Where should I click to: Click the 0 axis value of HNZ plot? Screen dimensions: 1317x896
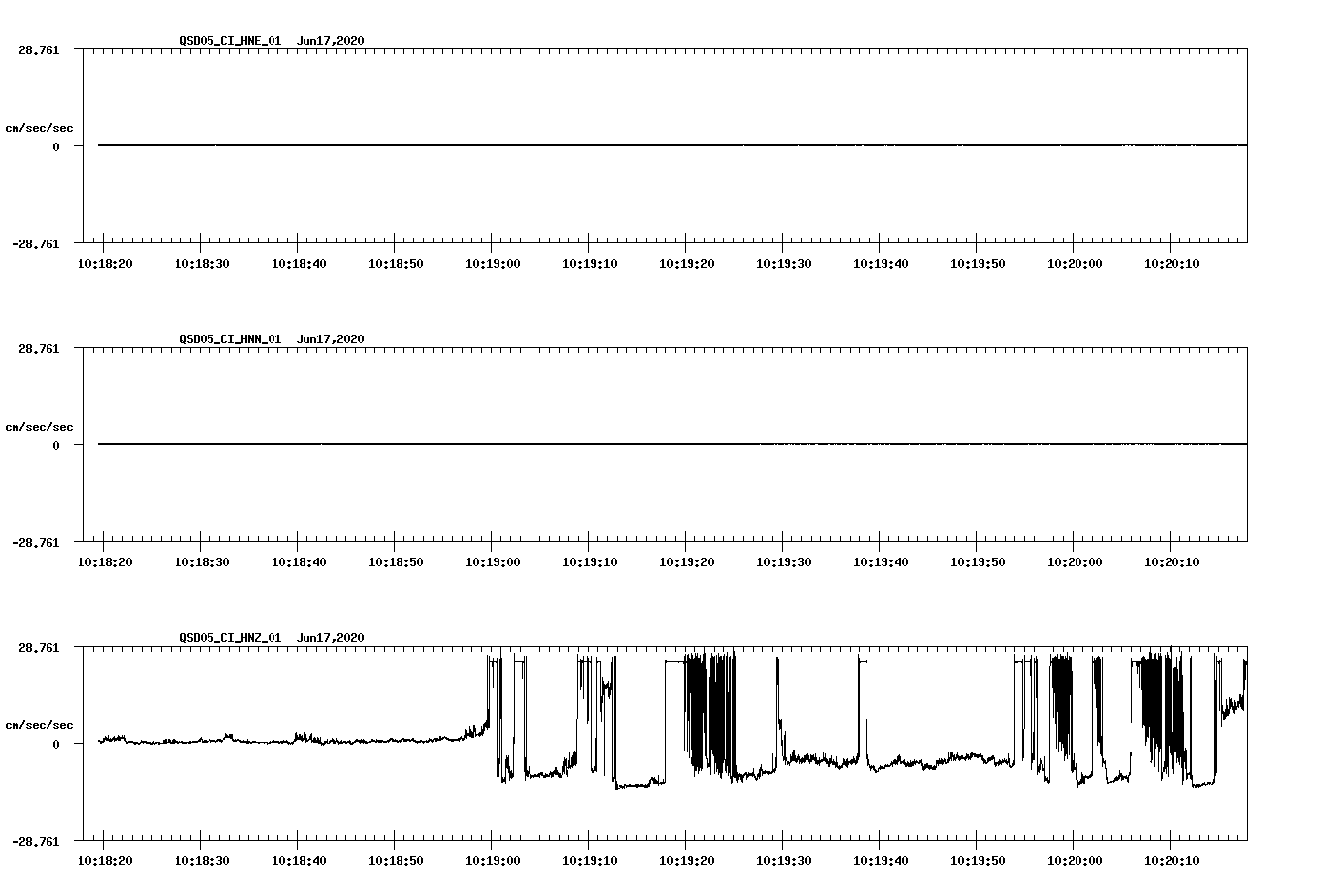(x=56, y=745)
